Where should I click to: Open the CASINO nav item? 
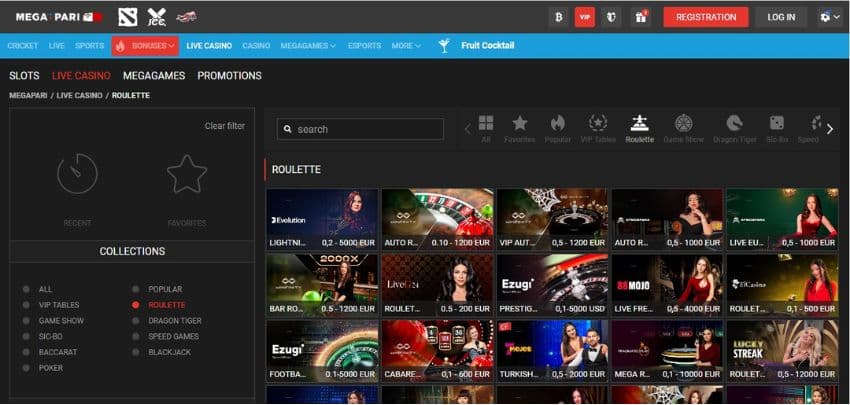click(x=256, y=46)
